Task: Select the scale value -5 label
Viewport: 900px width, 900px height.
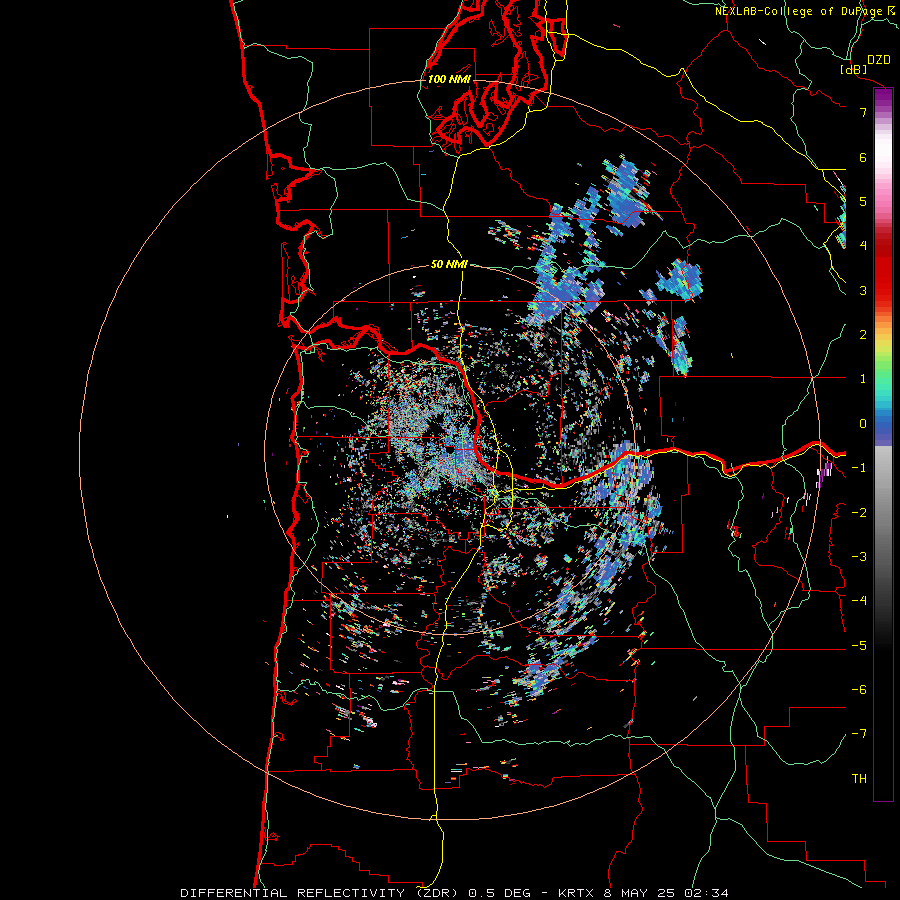Action: point(859,646)
